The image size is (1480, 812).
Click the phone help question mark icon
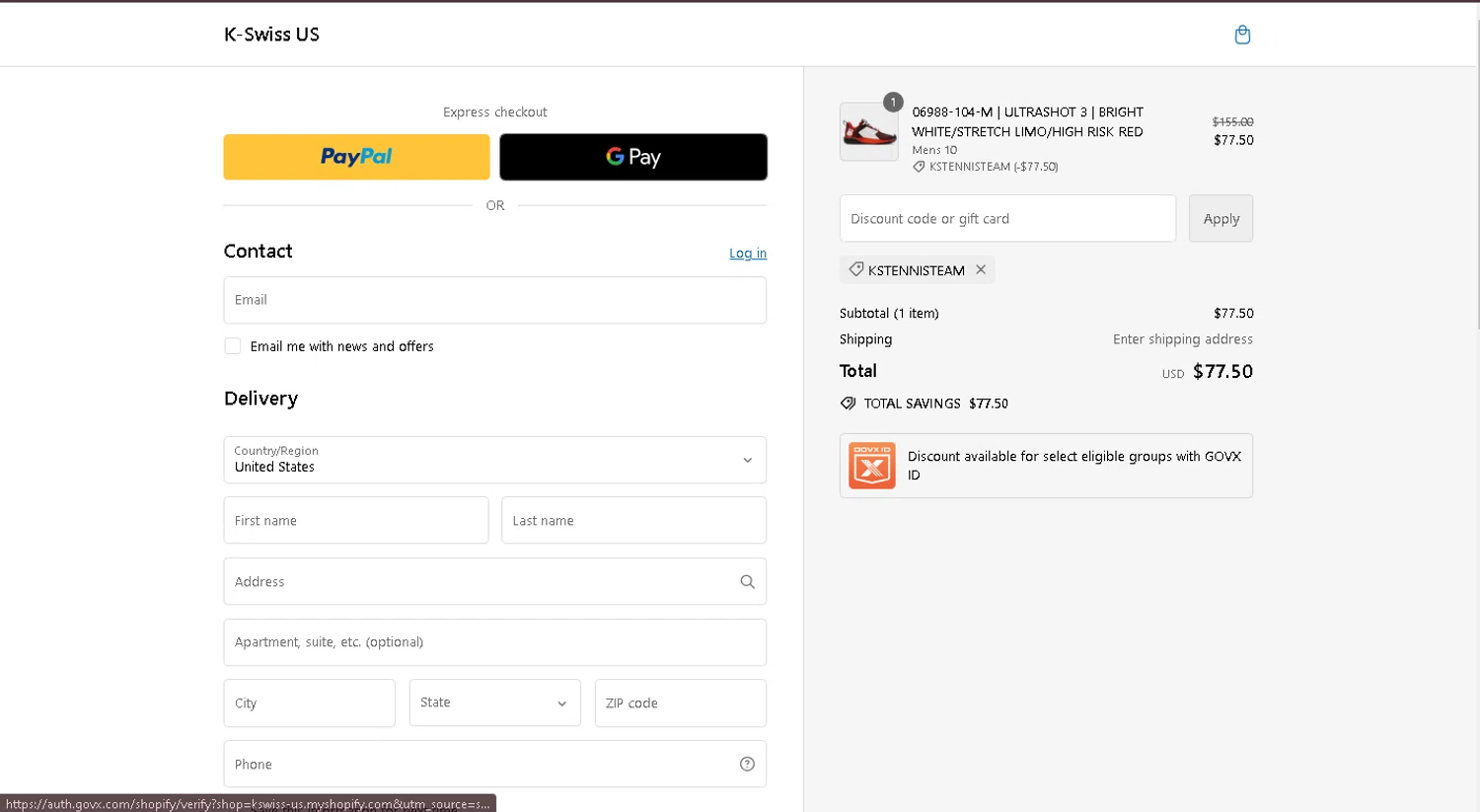pyautogui.click(x=747, y=764)
